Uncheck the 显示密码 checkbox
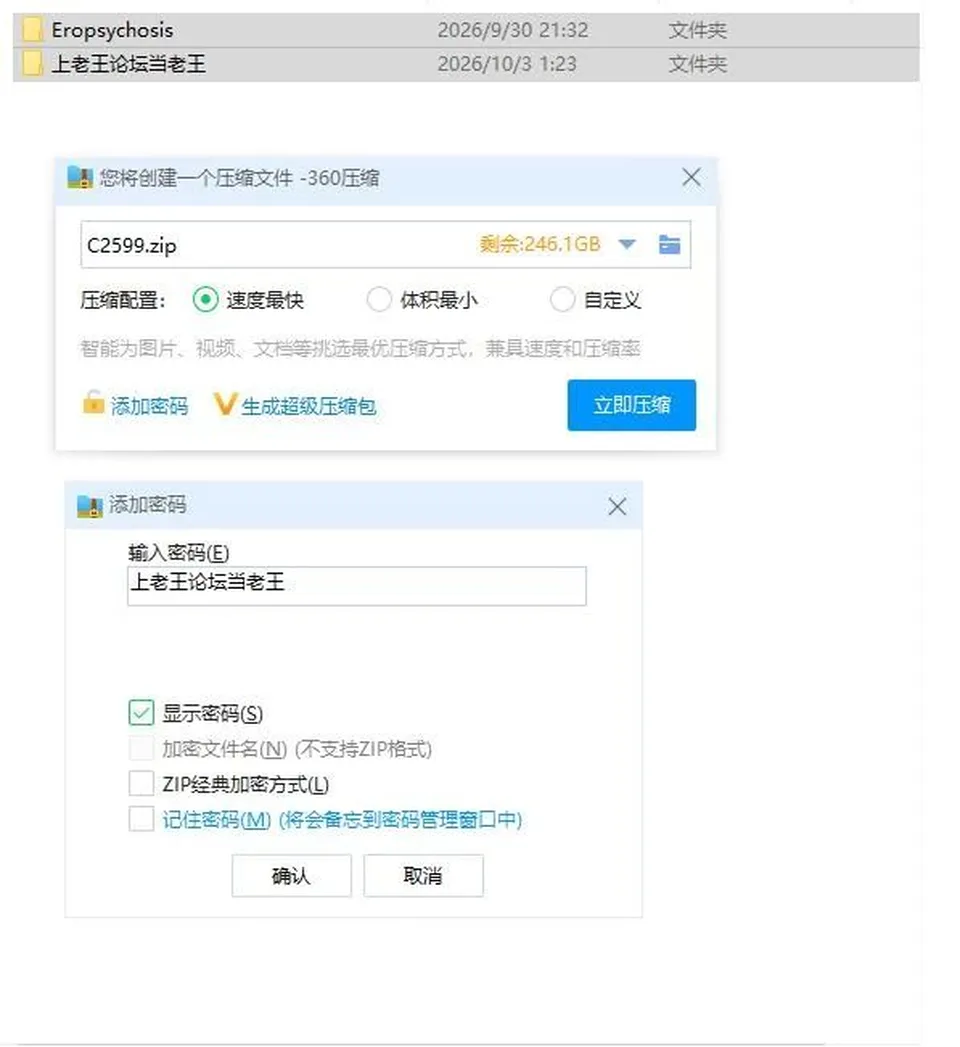960x1047 pixels. [x=141, y=713]
